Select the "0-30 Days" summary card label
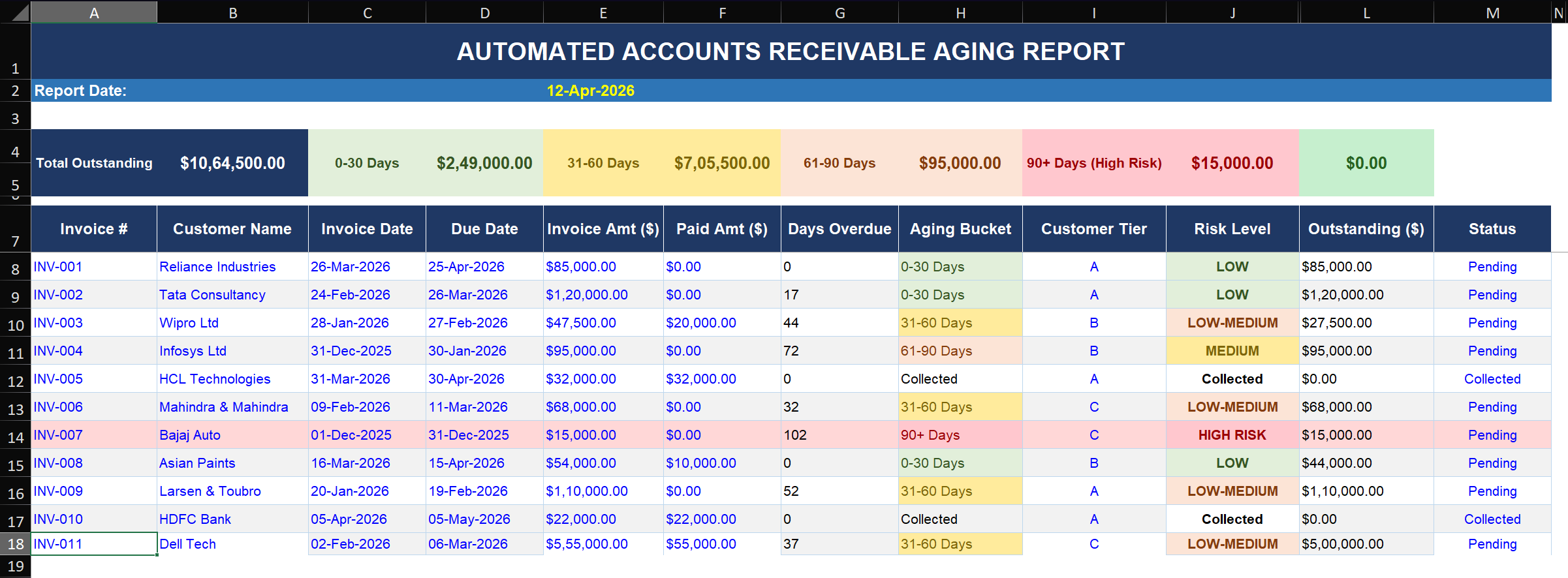 [x=367, y=163]
